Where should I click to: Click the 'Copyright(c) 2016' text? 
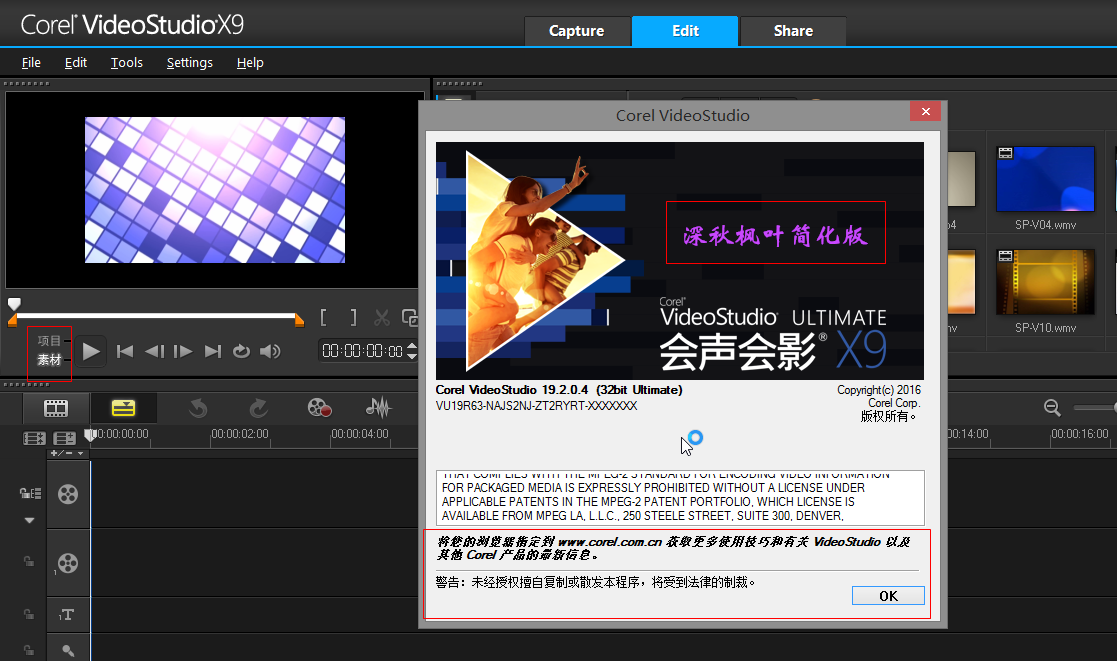coord(879,390)
